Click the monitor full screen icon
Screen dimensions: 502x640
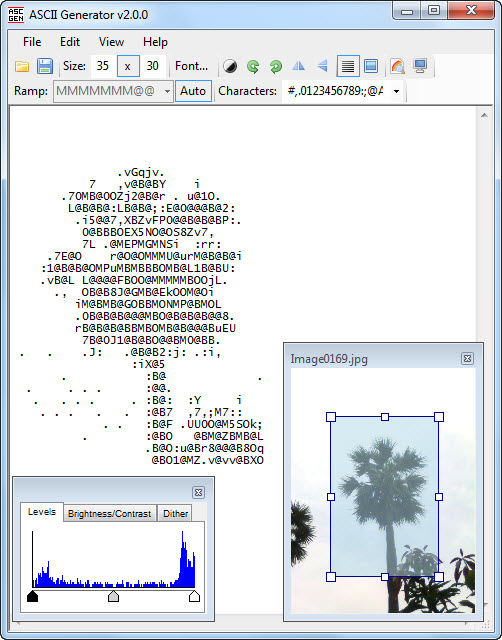pyautogui.click(x=420, y=66)
